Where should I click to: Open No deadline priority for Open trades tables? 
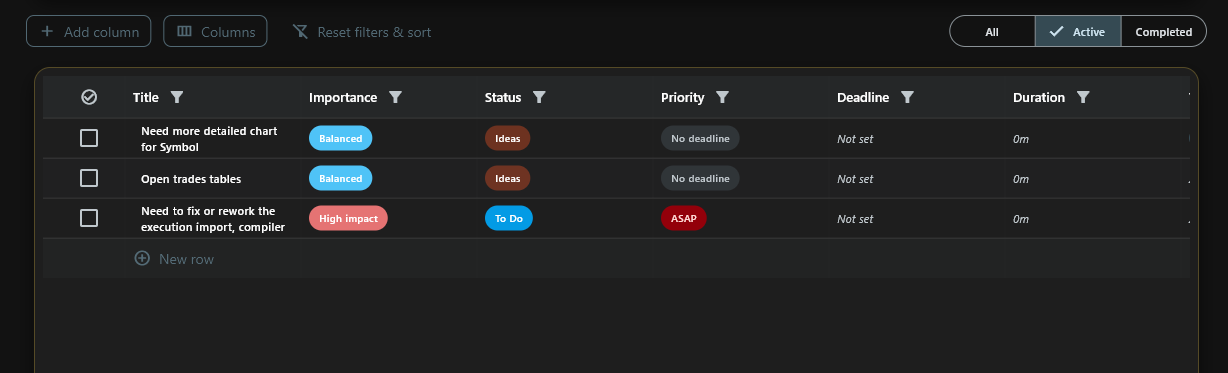700,178
